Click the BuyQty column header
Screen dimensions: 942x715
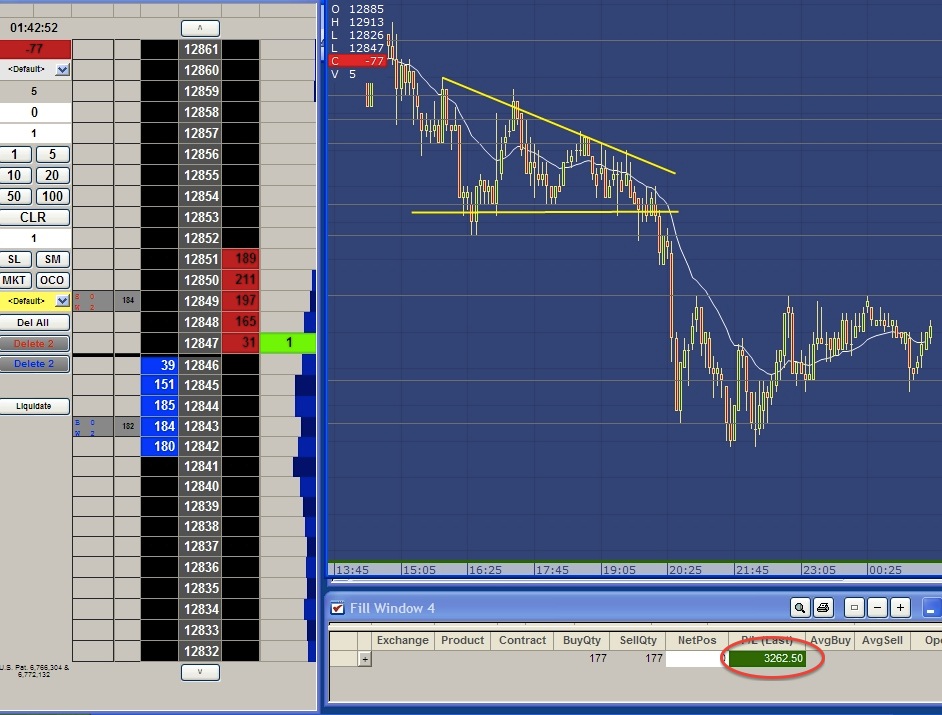(x=582, y=640)
